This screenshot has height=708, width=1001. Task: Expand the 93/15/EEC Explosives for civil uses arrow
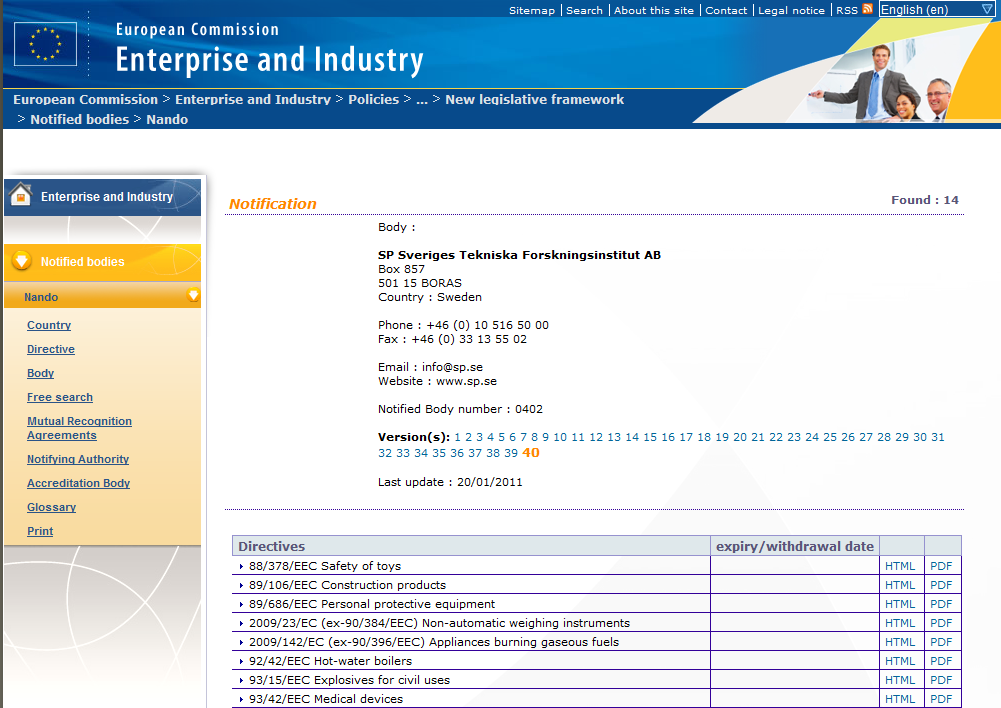coord(241,681)
